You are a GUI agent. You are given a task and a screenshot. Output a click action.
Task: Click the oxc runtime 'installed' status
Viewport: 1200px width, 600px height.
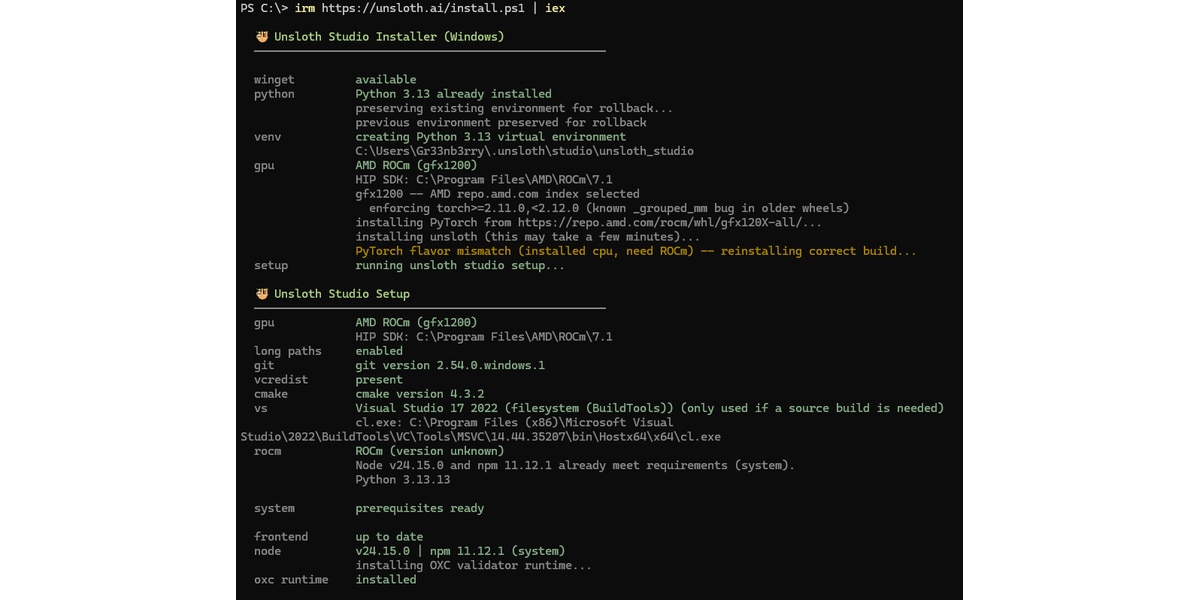(x=386, y=579)
